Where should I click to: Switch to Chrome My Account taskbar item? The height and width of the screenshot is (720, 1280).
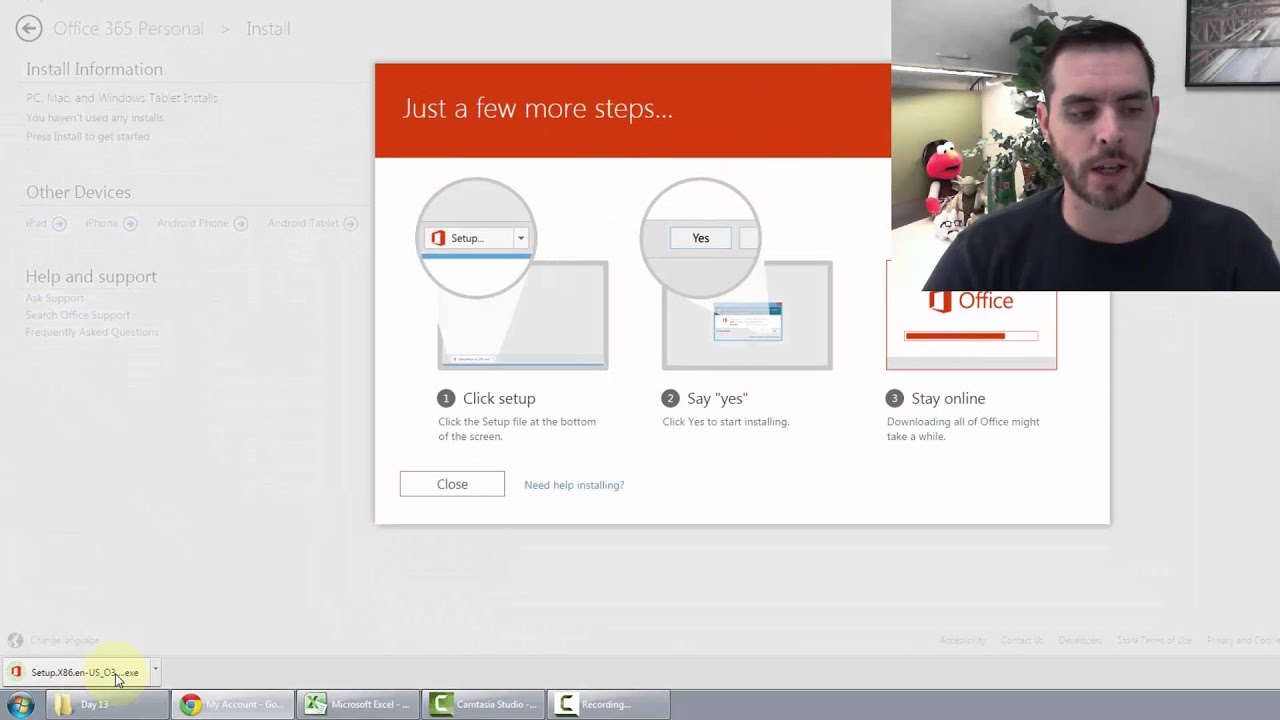(232, 705)
